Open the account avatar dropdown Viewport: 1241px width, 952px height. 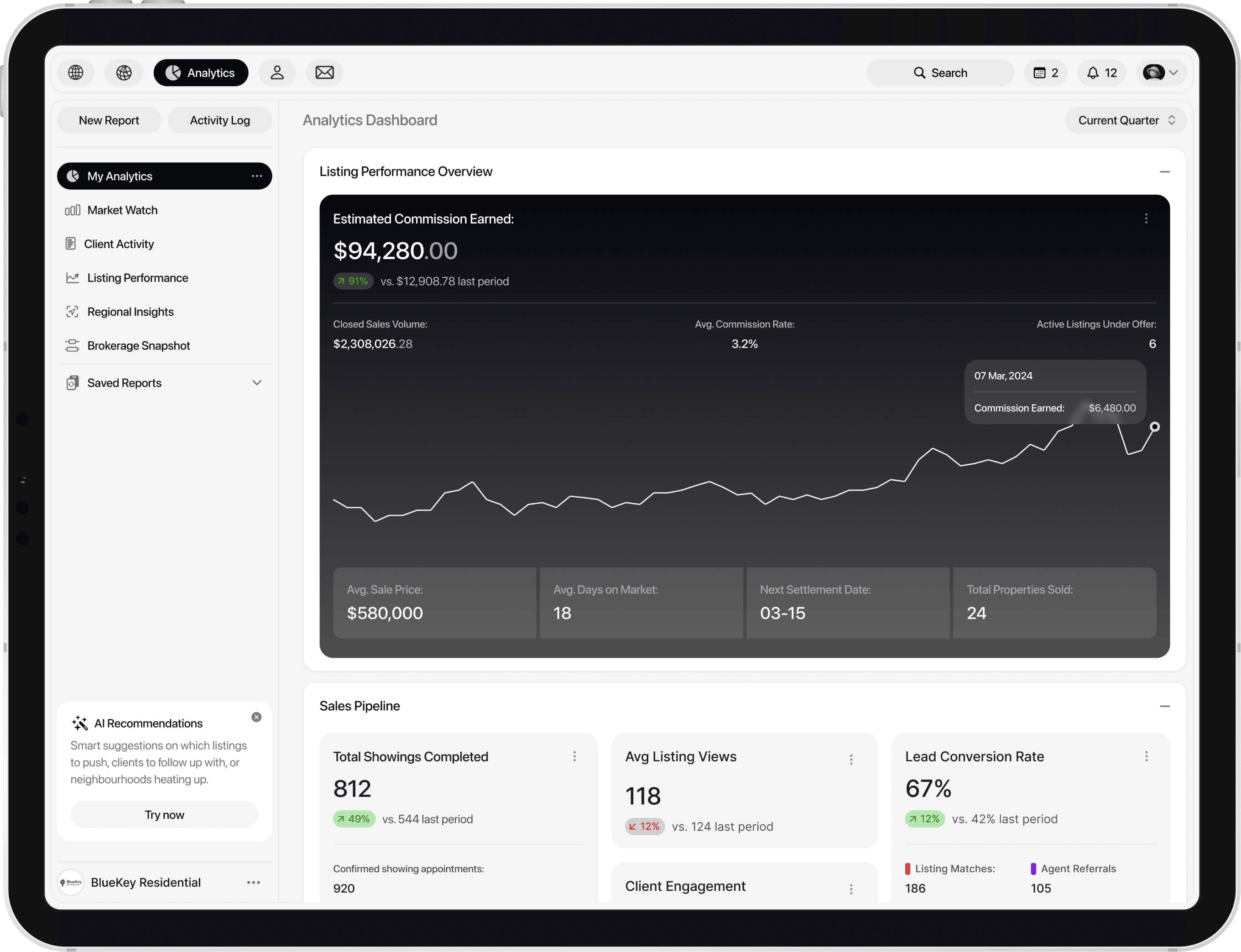coord(1161,73)
